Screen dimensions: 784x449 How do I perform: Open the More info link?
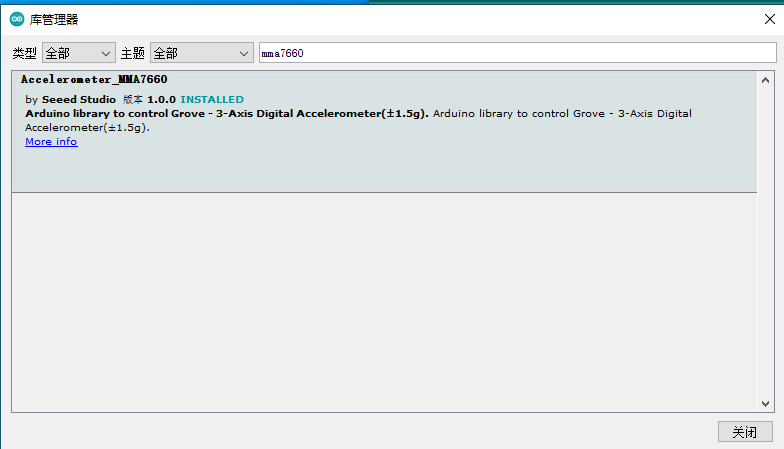click(51, 142)
